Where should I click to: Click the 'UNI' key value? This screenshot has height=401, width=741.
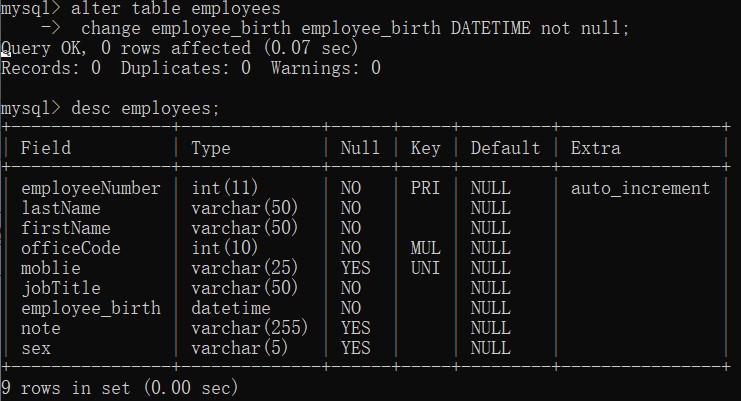pos(425,268)
